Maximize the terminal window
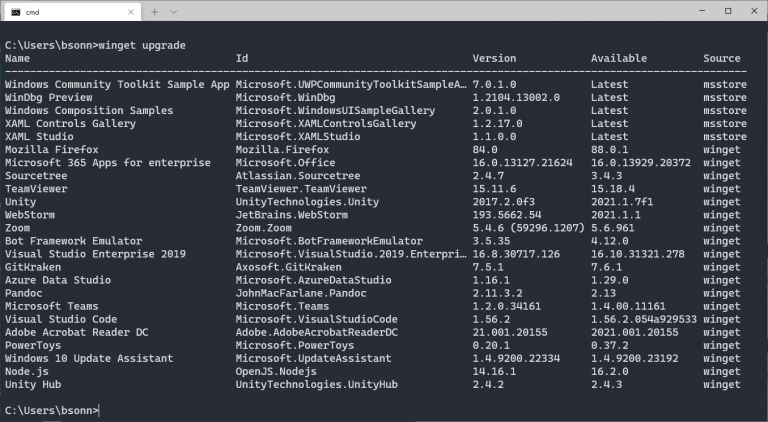768x422 pixels. pyautogui.click(x=728, y=11)
